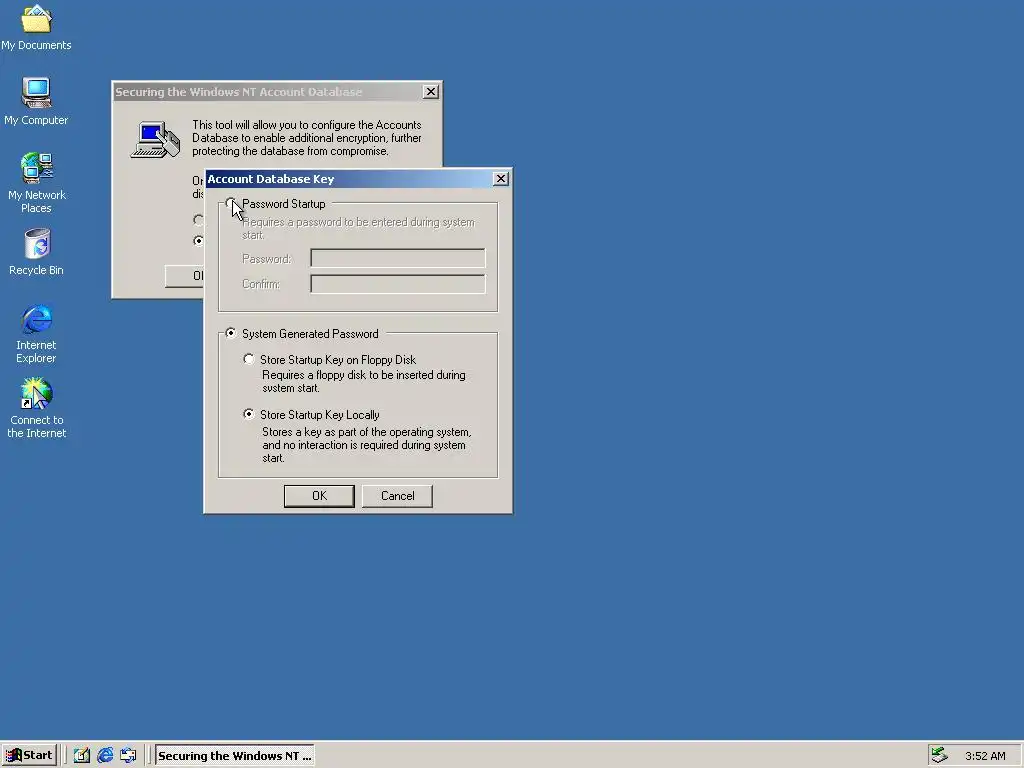Screen dimensions: 1024x768
Task: Click the 3:52 AM clock
Action: pyautogui.click(x=985, y=756)
